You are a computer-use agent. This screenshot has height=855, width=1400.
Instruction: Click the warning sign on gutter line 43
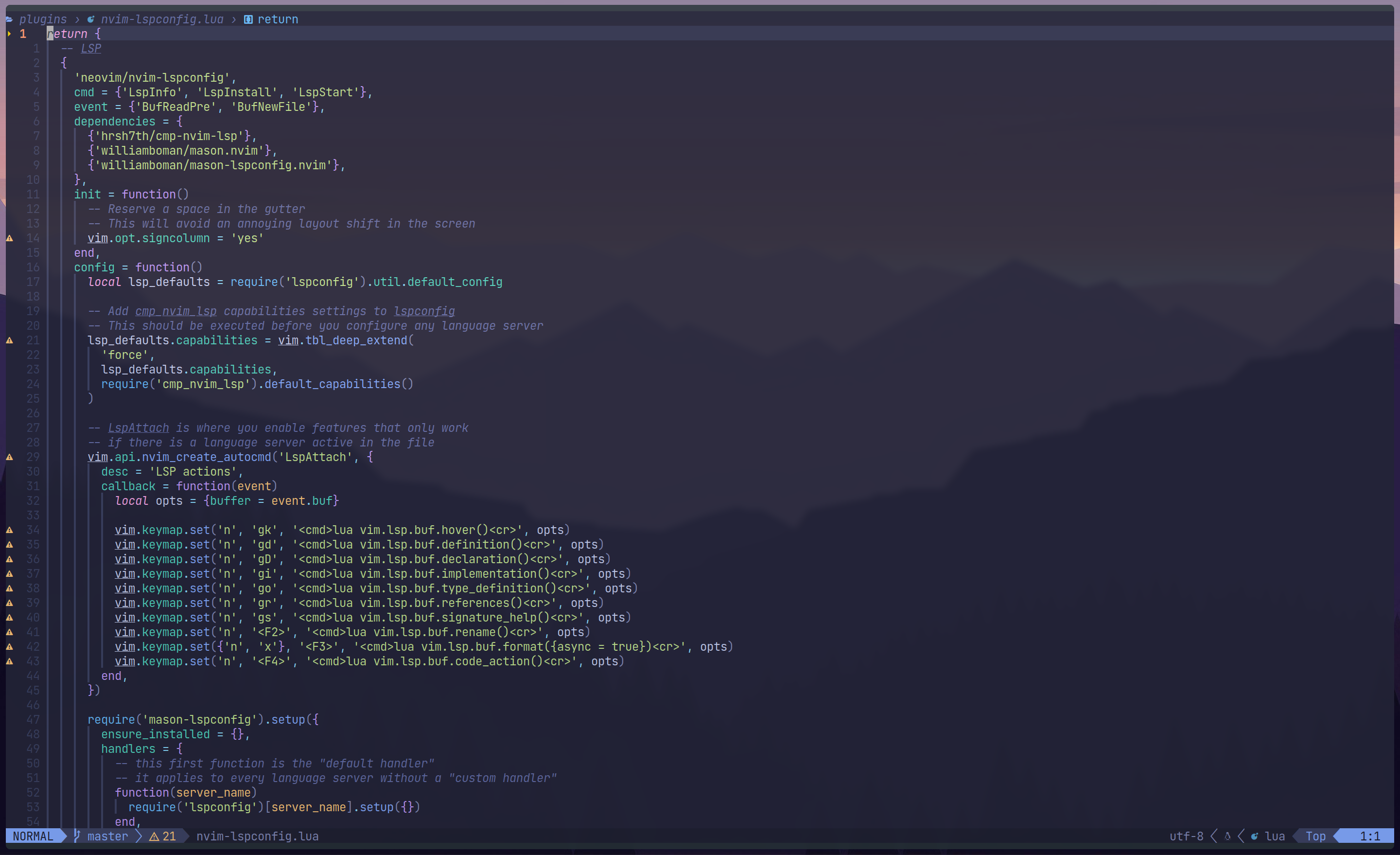point(10,661)
